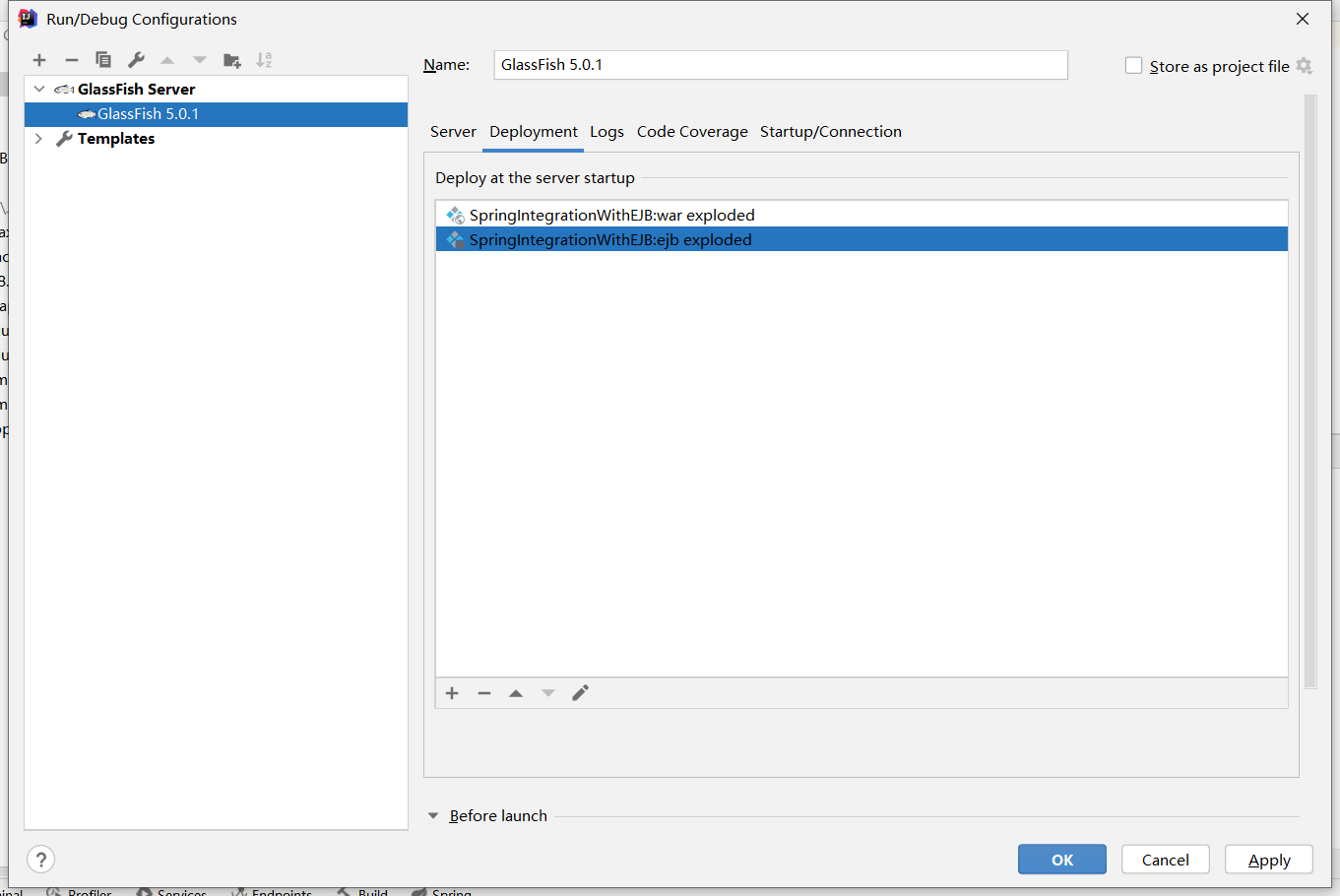Click the war exploded artifact icon
Viewport: 1340px width, 896px height.
pyautogui.click(x=455, y=215)
